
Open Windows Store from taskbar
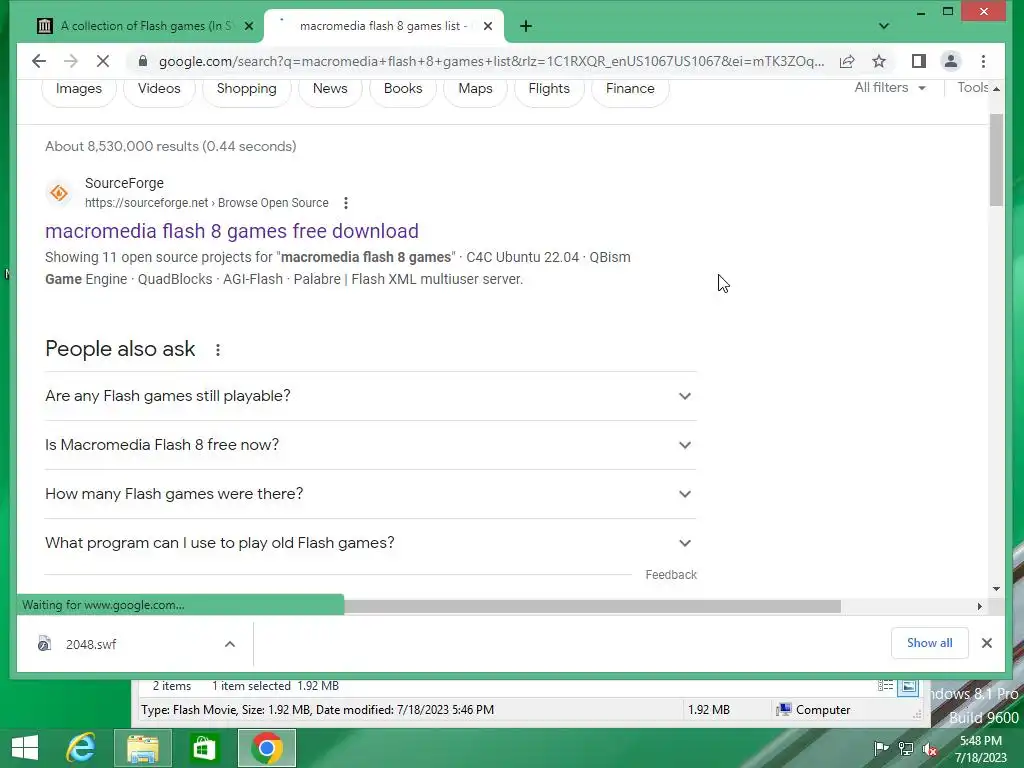204,748
